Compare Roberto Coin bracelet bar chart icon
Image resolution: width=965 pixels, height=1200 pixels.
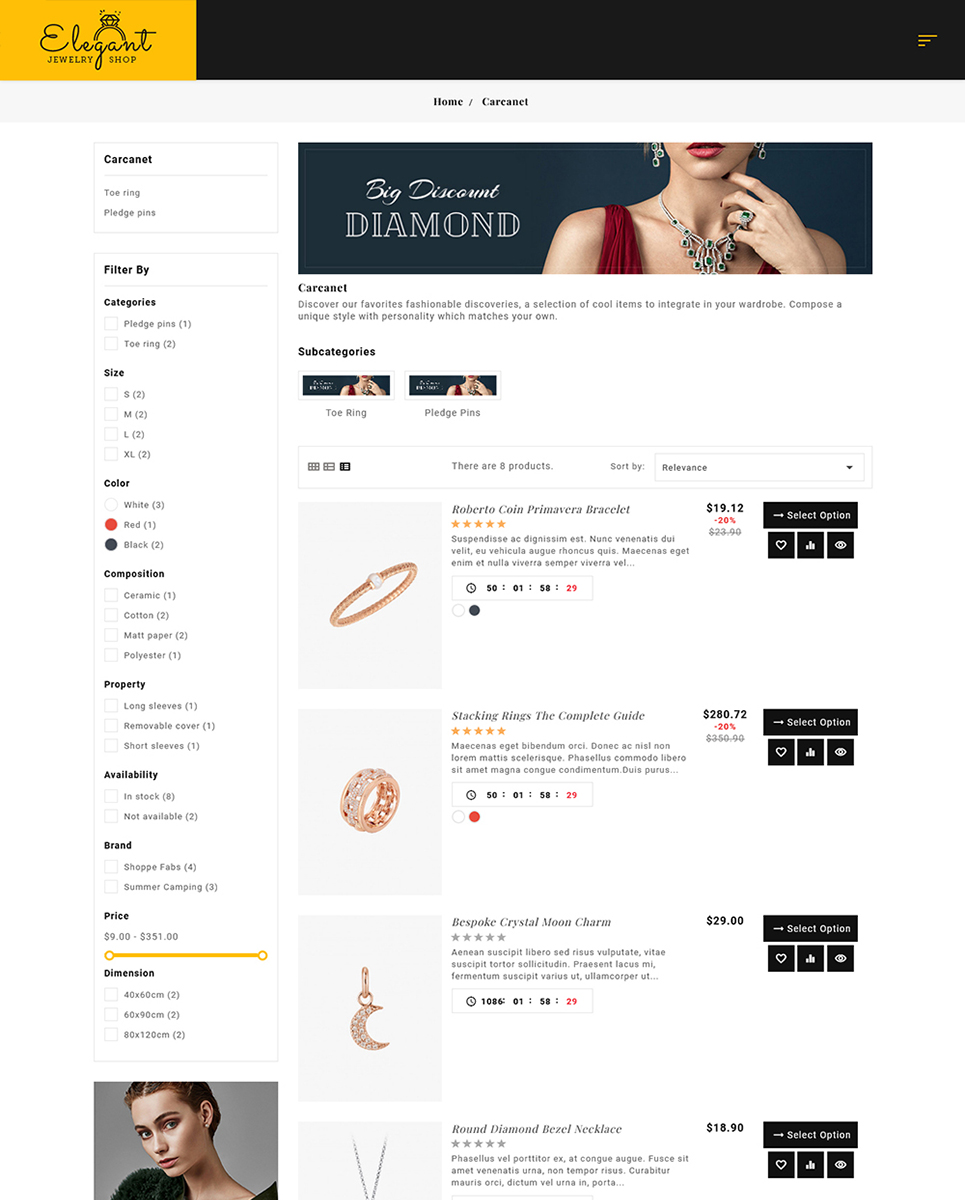(x=811, y=546)
